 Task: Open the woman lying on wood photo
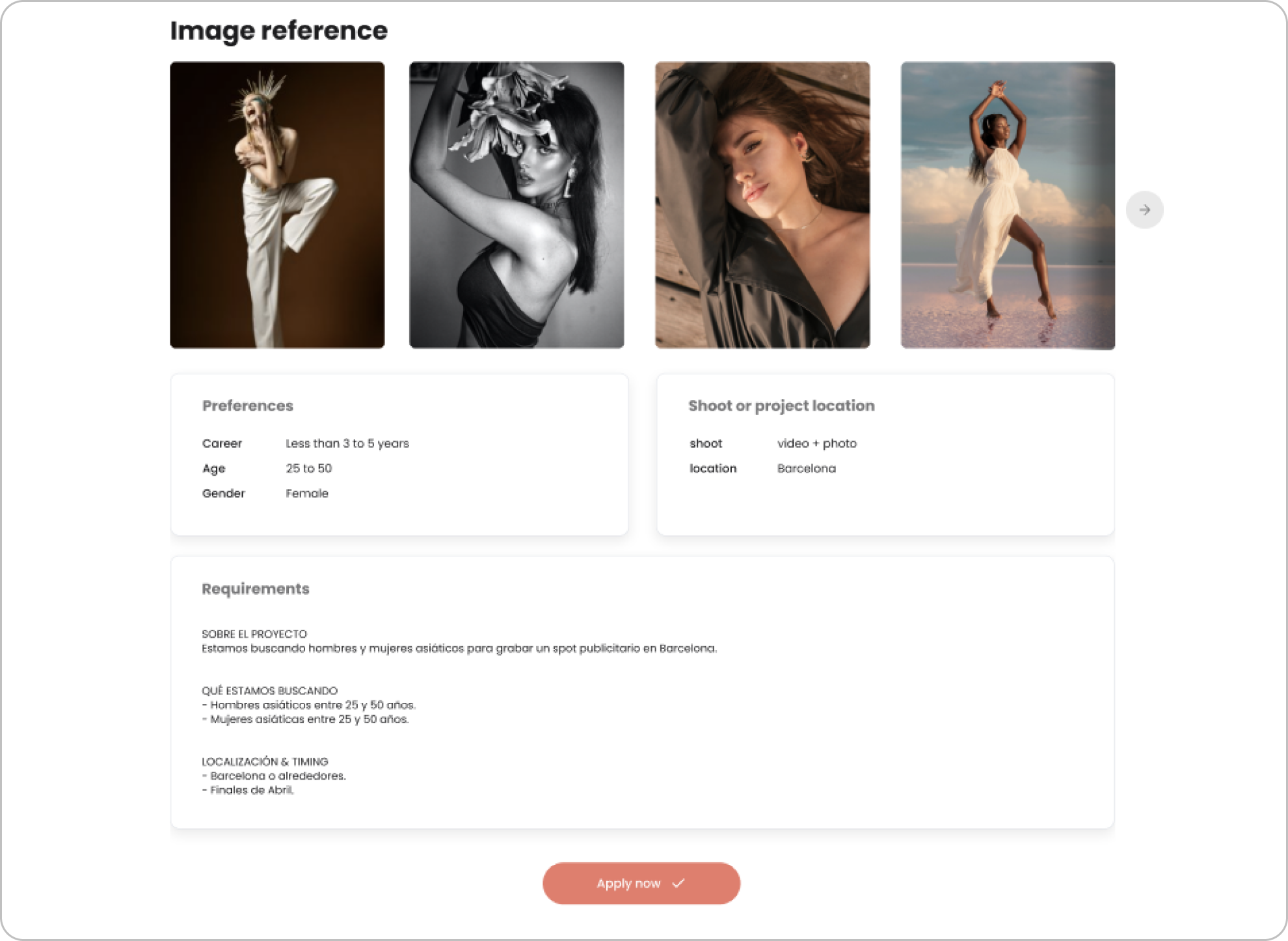click(762, 205)
